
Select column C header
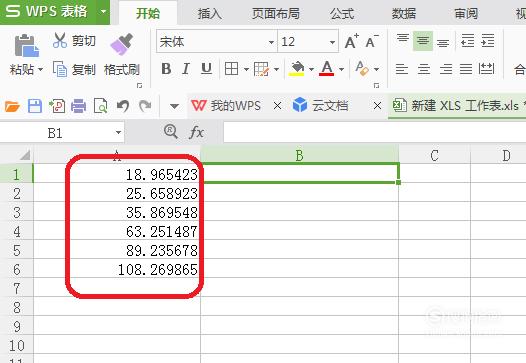pos(434,155)
